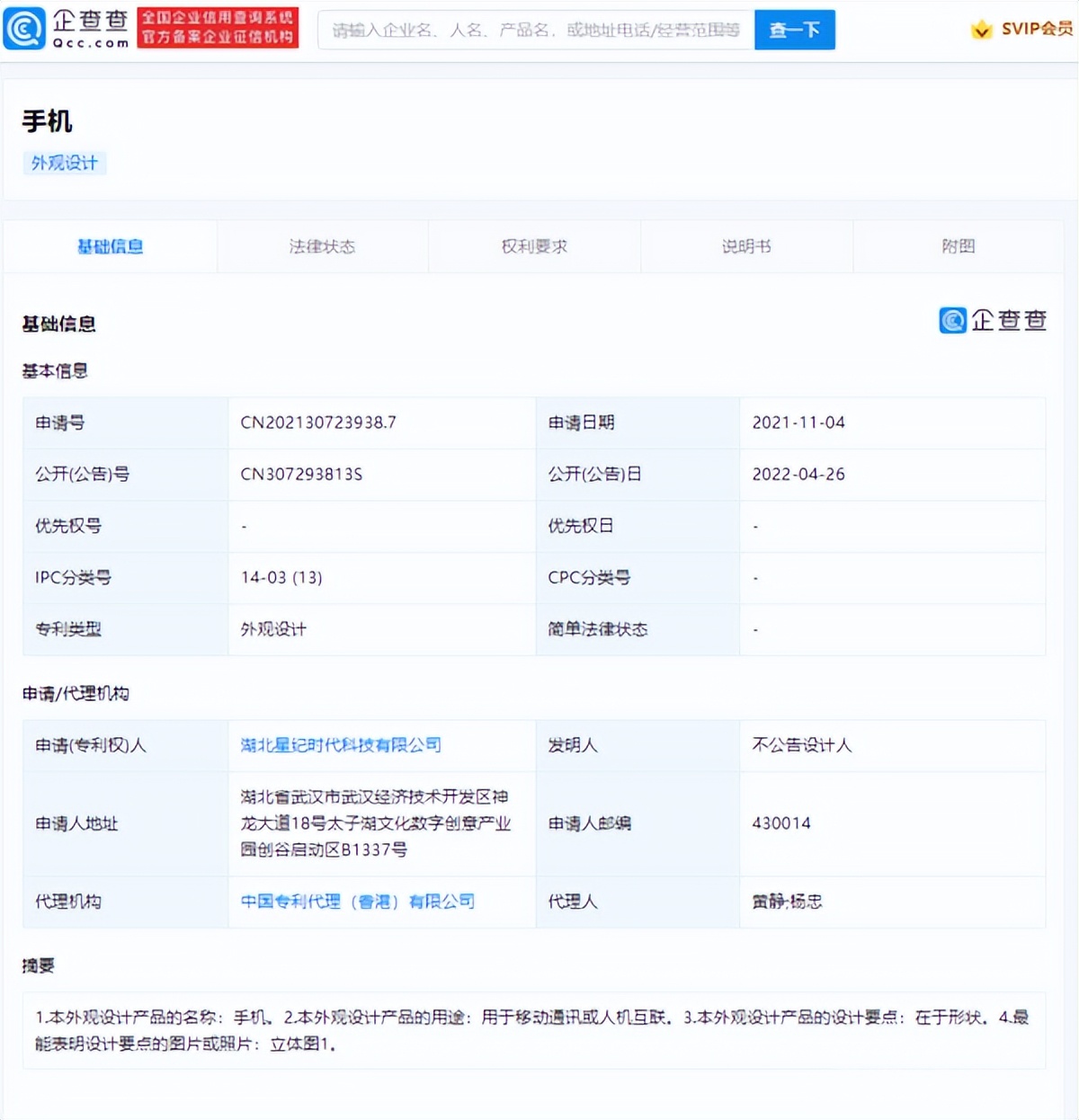Click the SVIP crown icon
1079x1120 pixels.
click(981, 30)
